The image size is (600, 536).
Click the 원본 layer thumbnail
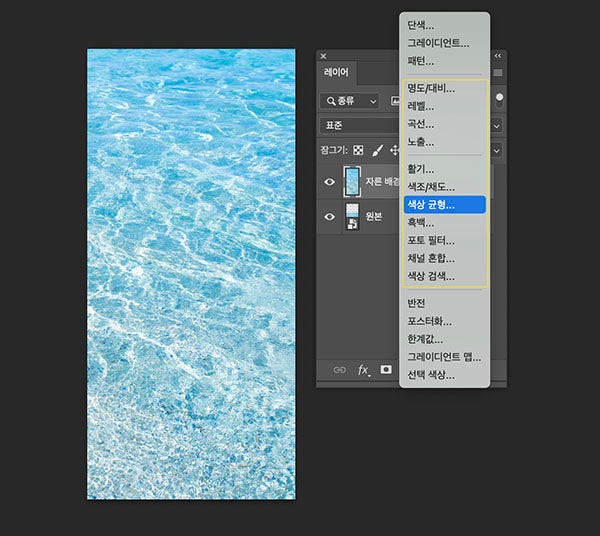point(353,216)
